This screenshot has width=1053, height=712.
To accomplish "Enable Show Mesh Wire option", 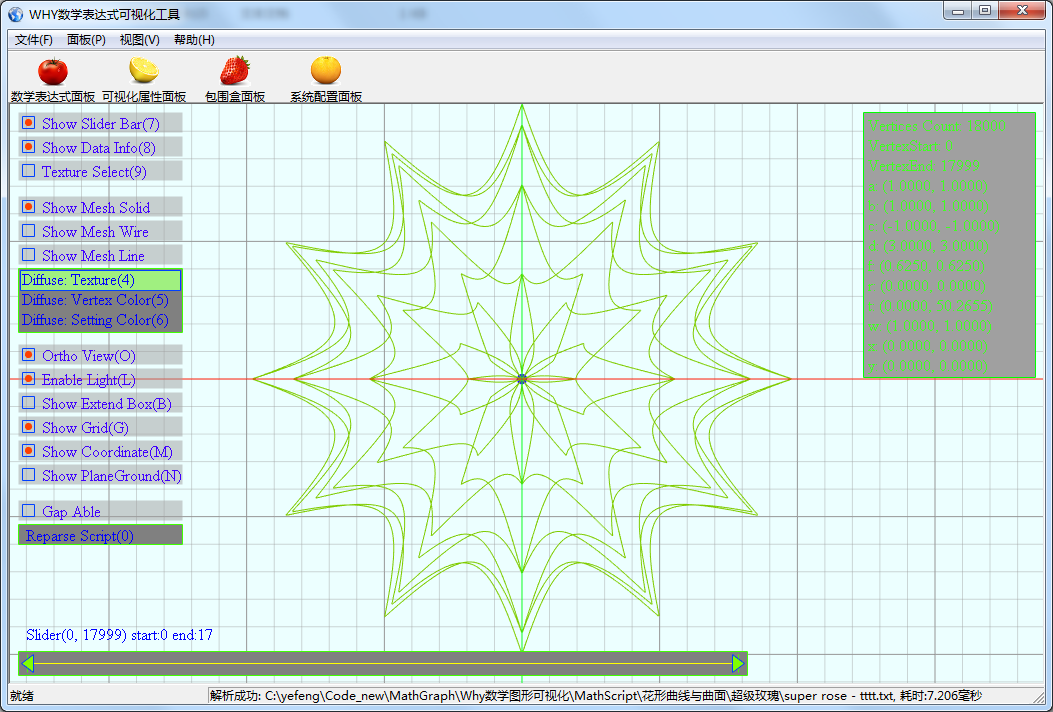I will point(29,231).
